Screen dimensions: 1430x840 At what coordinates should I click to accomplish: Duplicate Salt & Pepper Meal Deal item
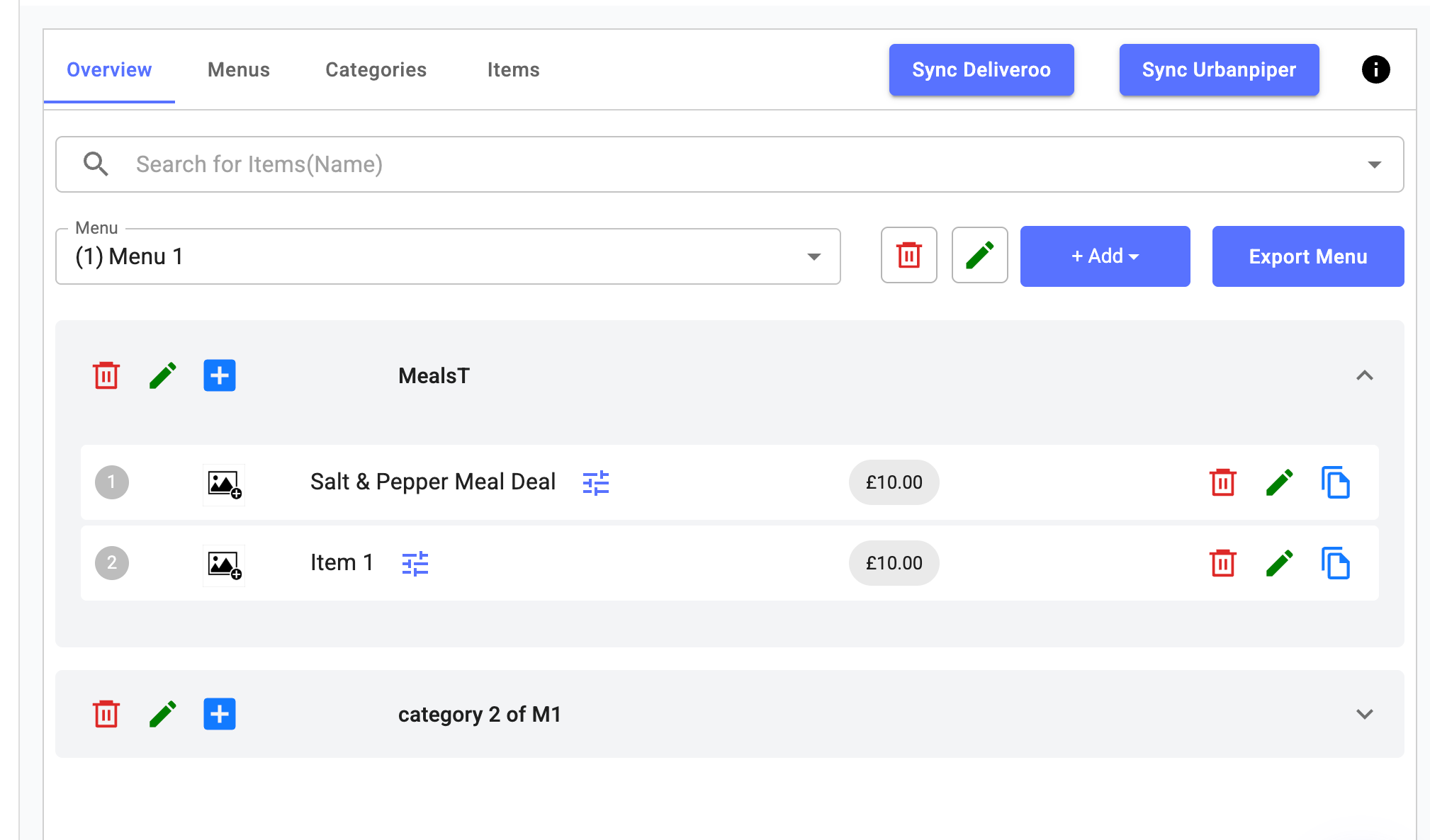[1336, 482]
